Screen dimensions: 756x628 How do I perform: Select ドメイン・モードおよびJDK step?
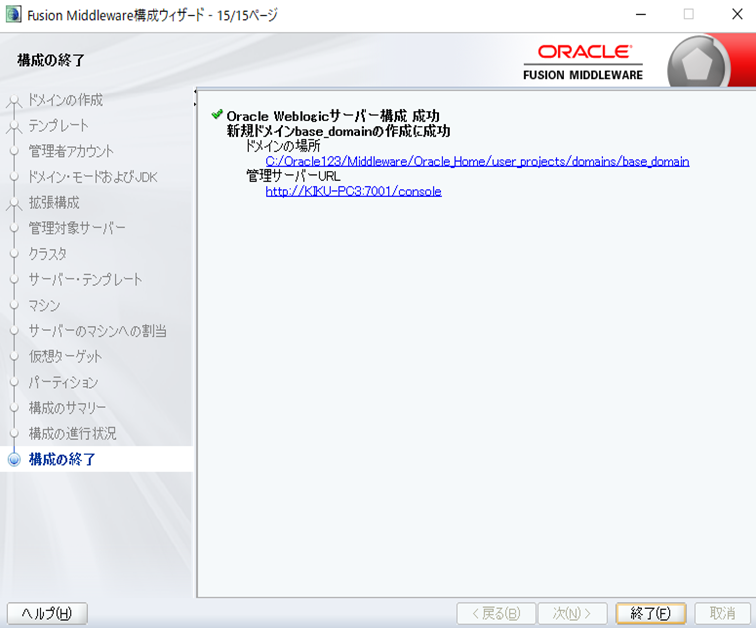click(93, 177)
